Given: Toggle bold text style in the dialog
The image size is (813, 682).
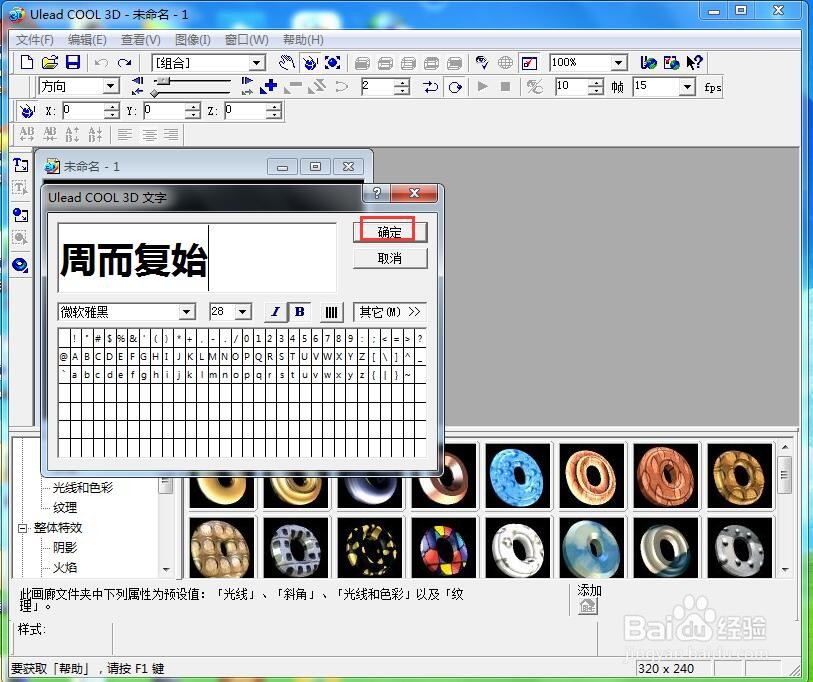Looking at the screenshot, I should click(x=300, y=312).
